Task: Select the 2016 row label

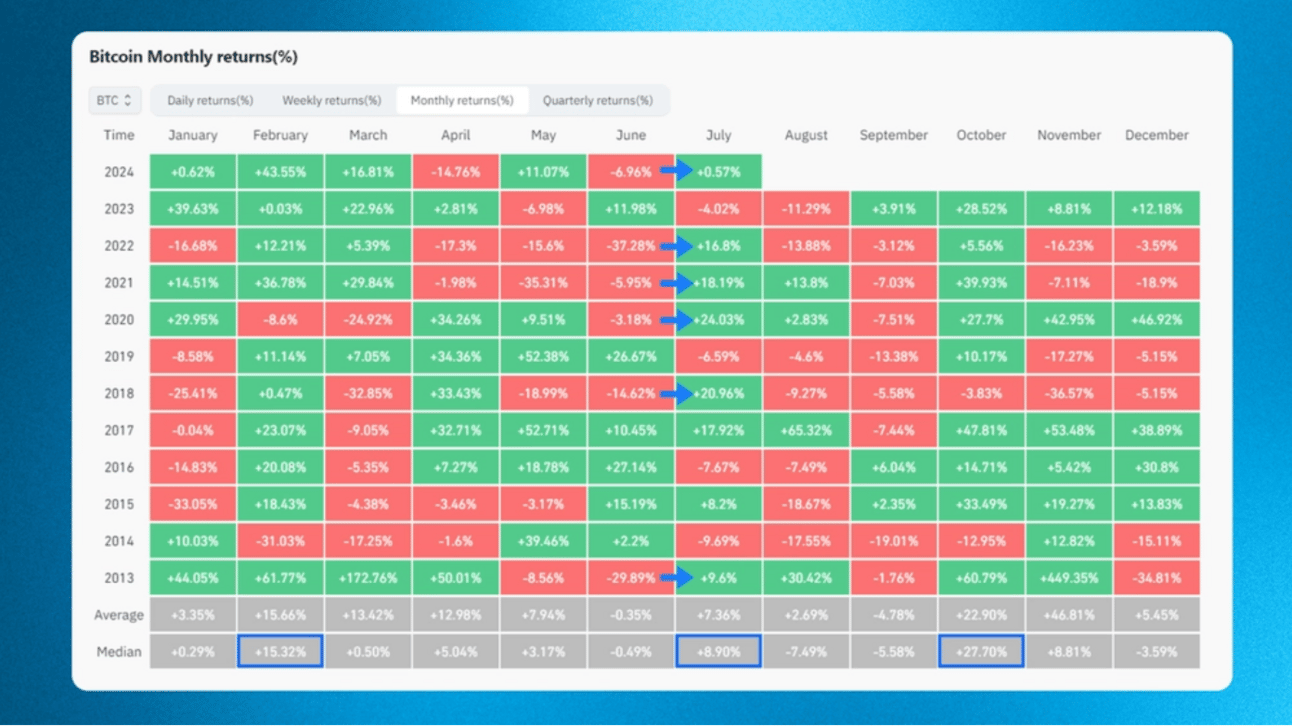Action: pos(119,467)
